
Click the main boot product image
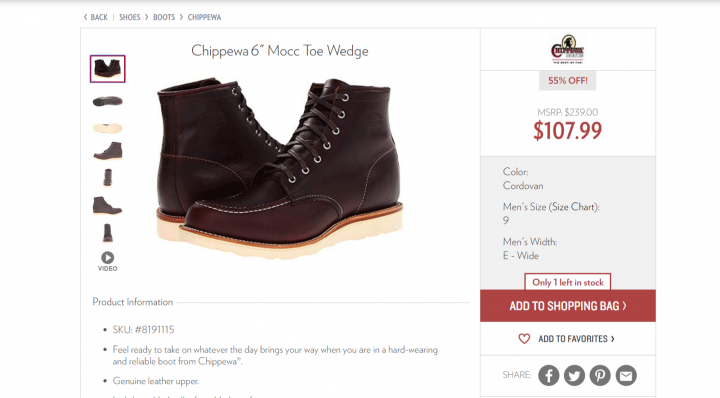[x=280, y=168]
